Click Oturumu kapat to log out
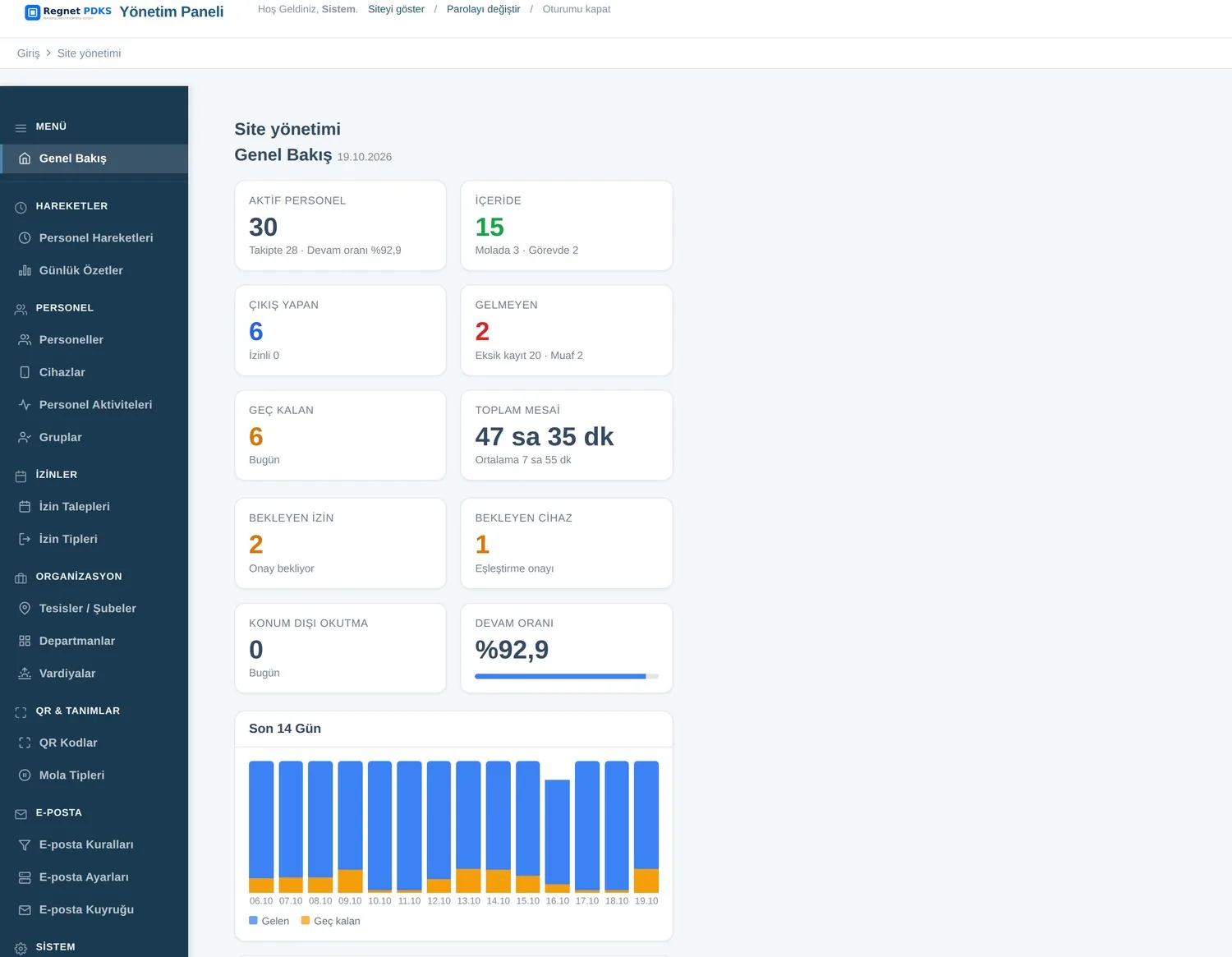The height and width of the screenshot is (957, 1232). [x=577, y=9]
